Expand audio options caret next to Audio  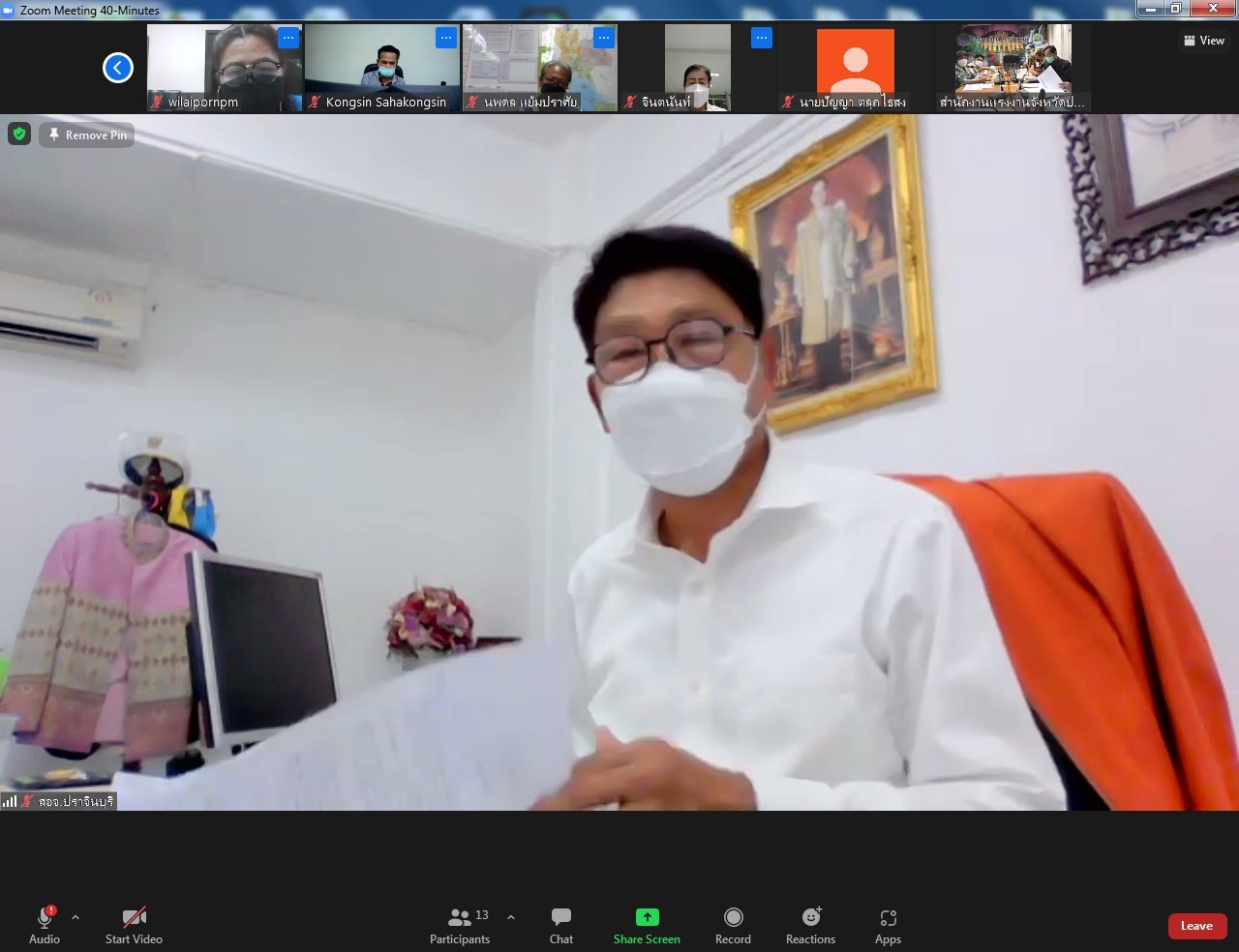coord(76,917)
